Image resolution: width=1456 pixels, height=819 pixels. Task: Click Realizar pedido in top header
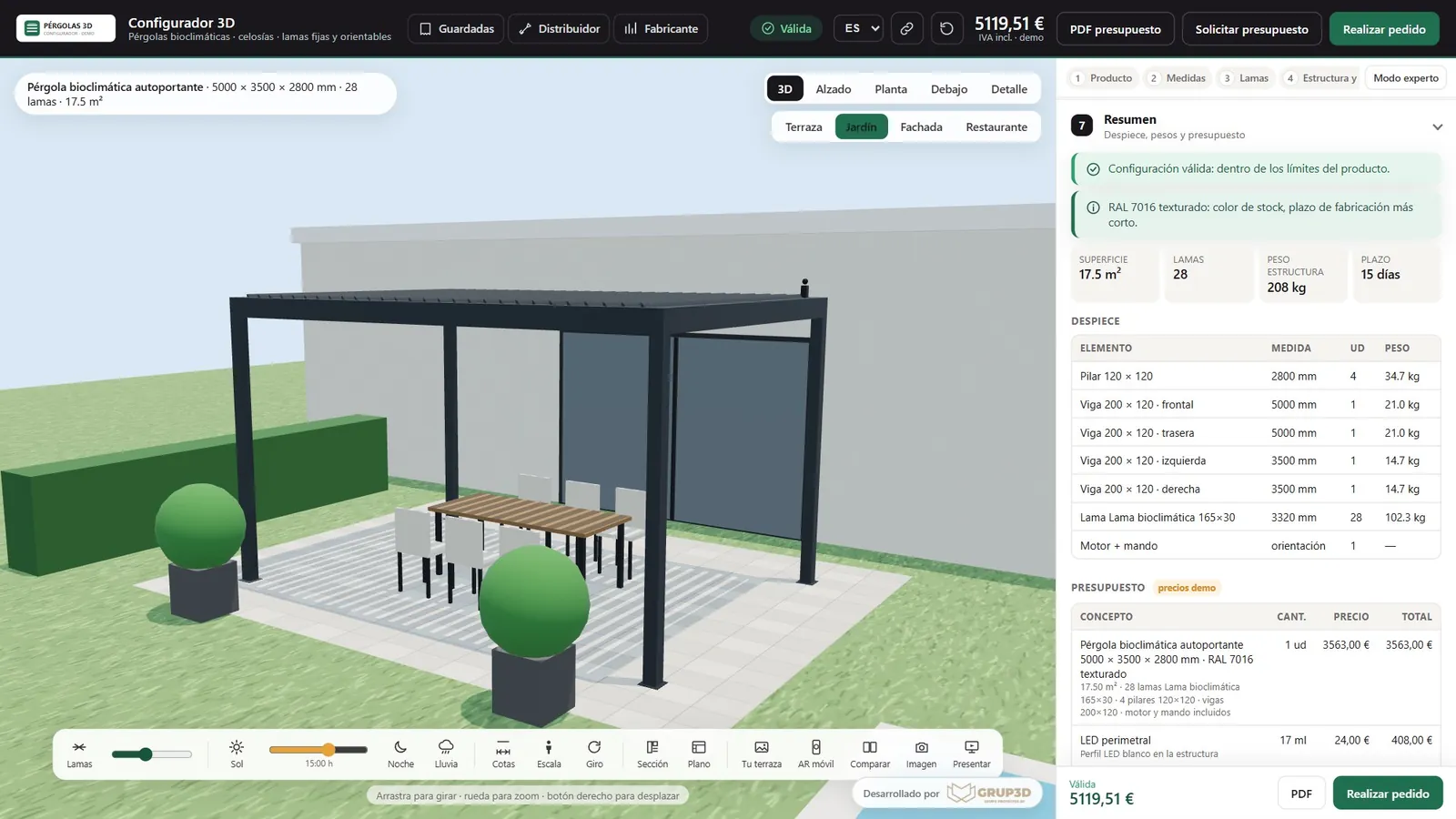point(1384,29)
